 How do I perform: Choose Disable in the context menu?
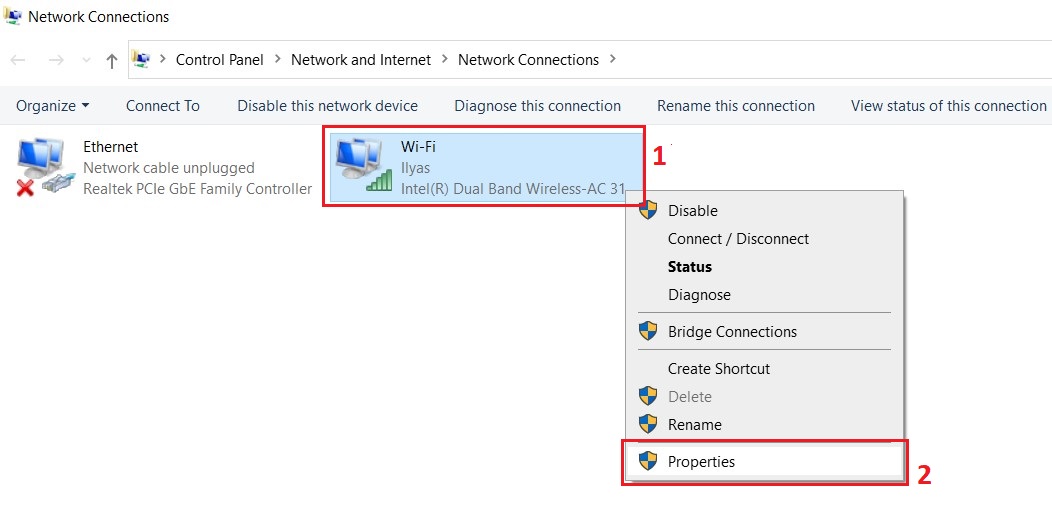coord(692,211)
